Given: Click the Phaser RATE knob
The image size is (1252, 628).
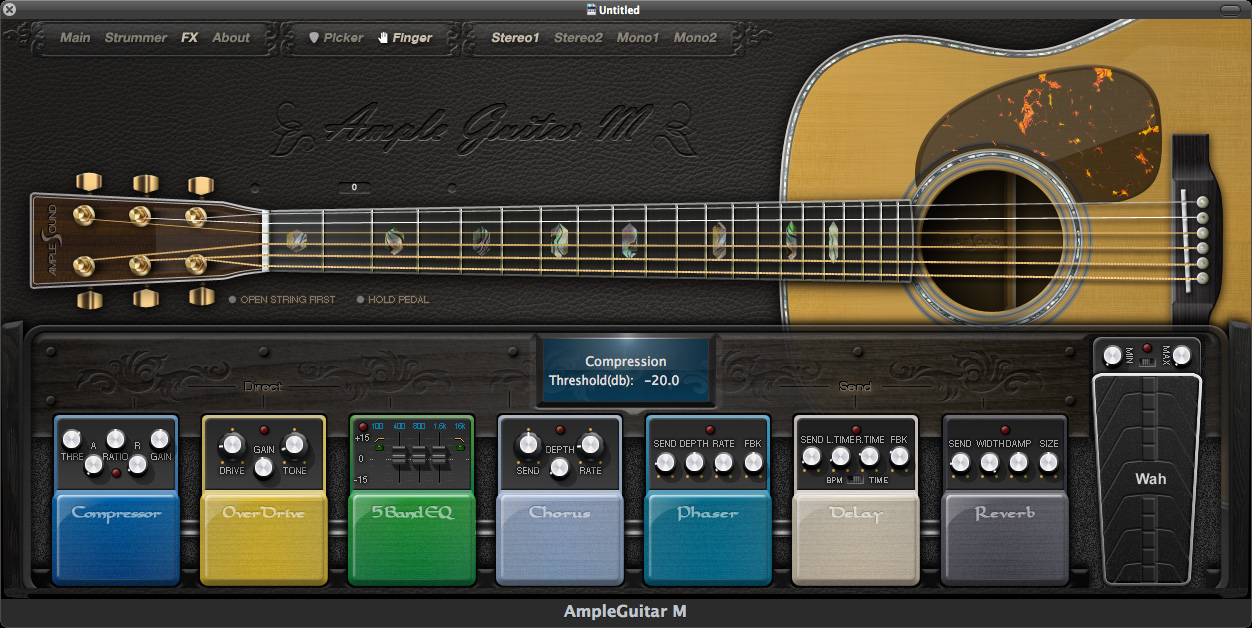Looking at the screenshot, I should pyautogui.click(x=724, y=463).
